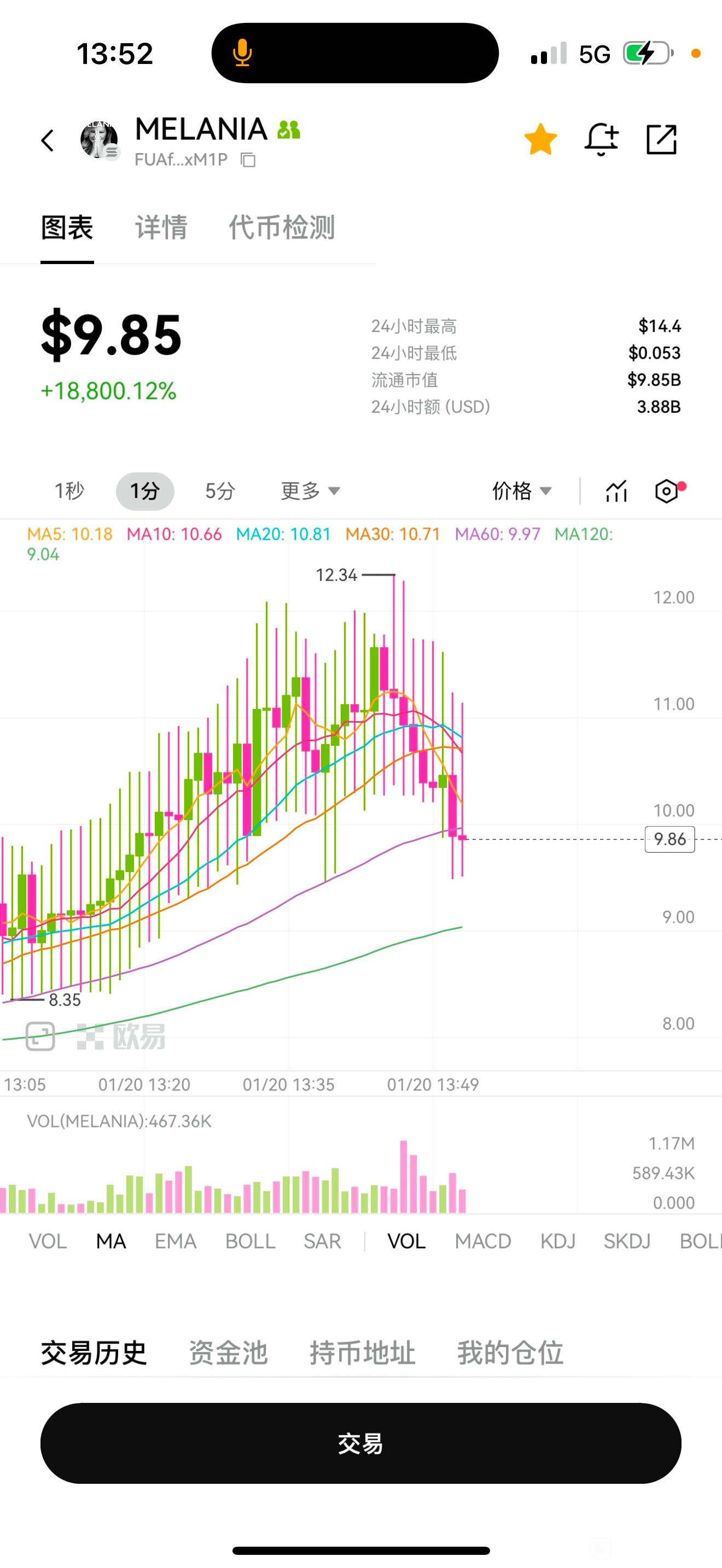722x1568 pixels.
Task: Tap the MA20: 10.81 legend label
Action: (x=283, y=535)
